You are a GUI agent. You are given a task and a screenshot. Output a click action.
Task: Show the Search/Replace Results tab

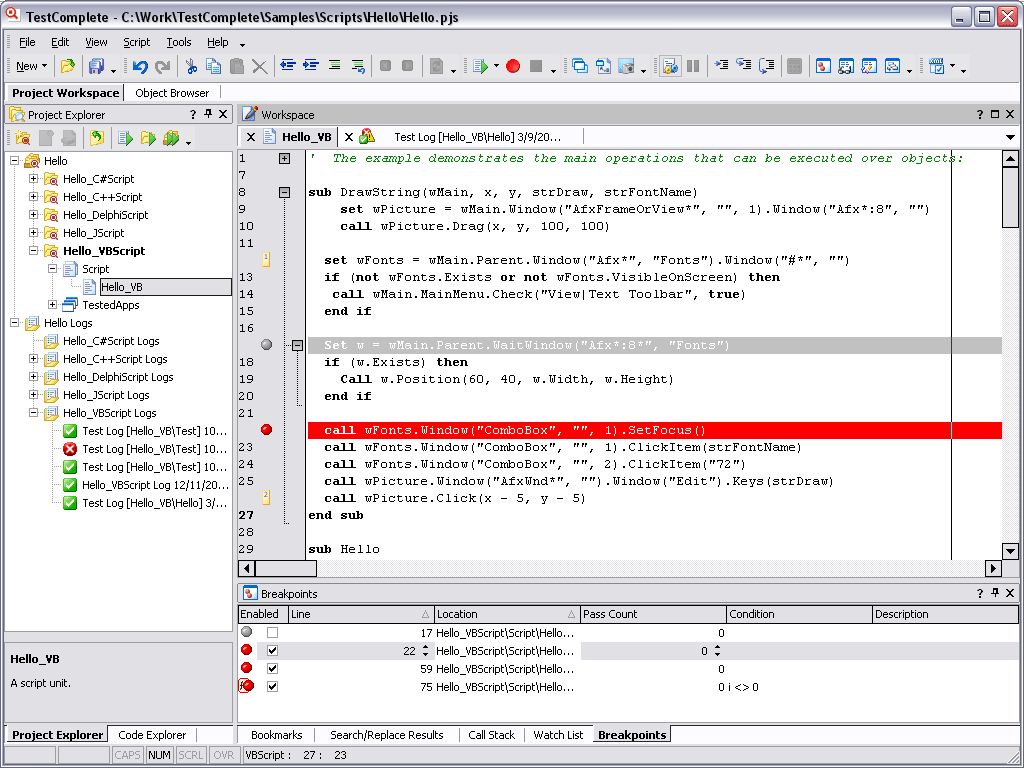point(387,735)
